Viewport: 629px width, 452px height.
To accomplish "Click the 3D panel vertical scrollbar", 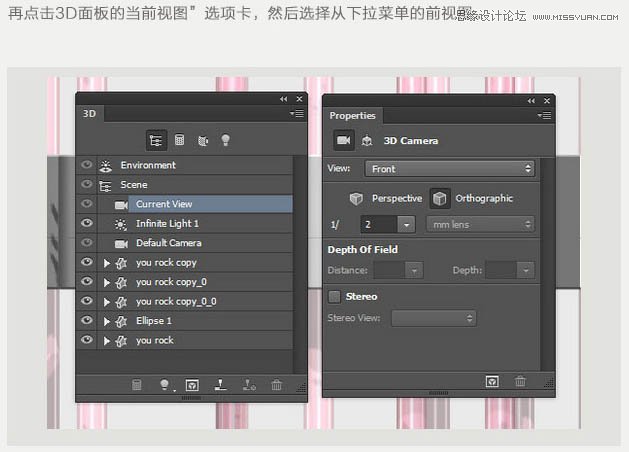I will click(300, 265).
